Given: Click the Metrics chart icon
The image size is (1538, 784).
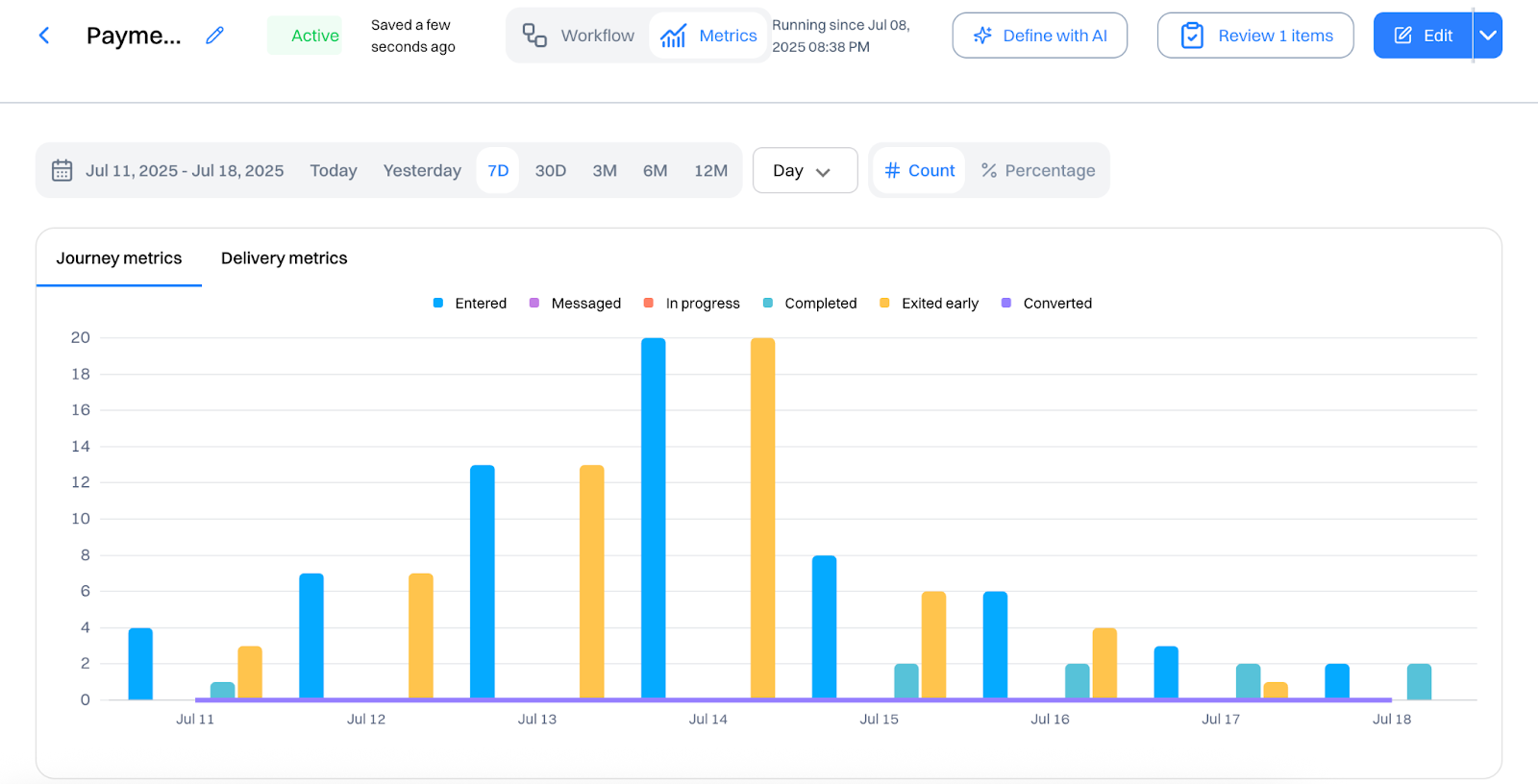Looking at the screenshot, I should tap(674, 36).
